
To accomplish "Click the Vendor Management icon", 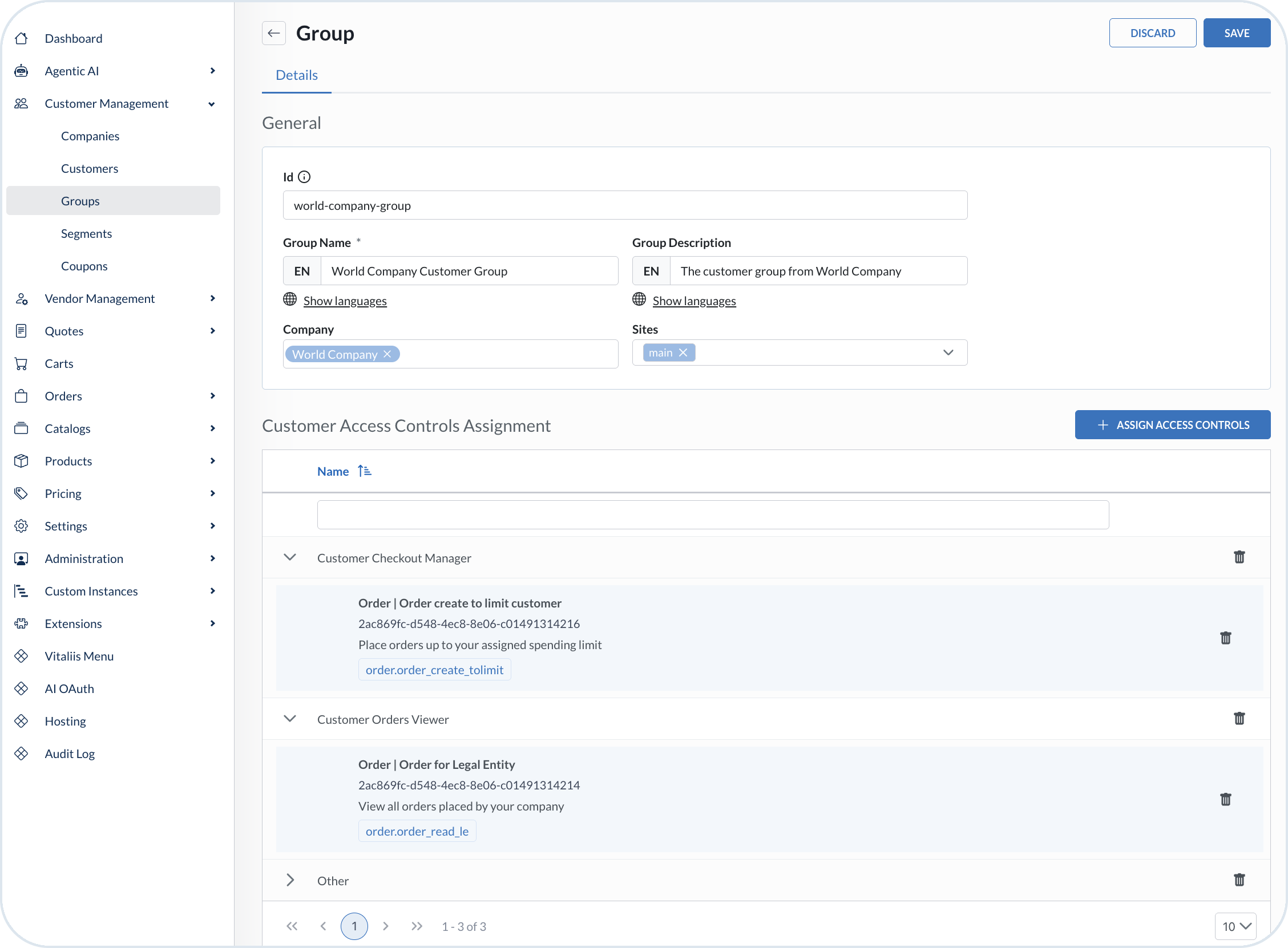I will 21,299.
